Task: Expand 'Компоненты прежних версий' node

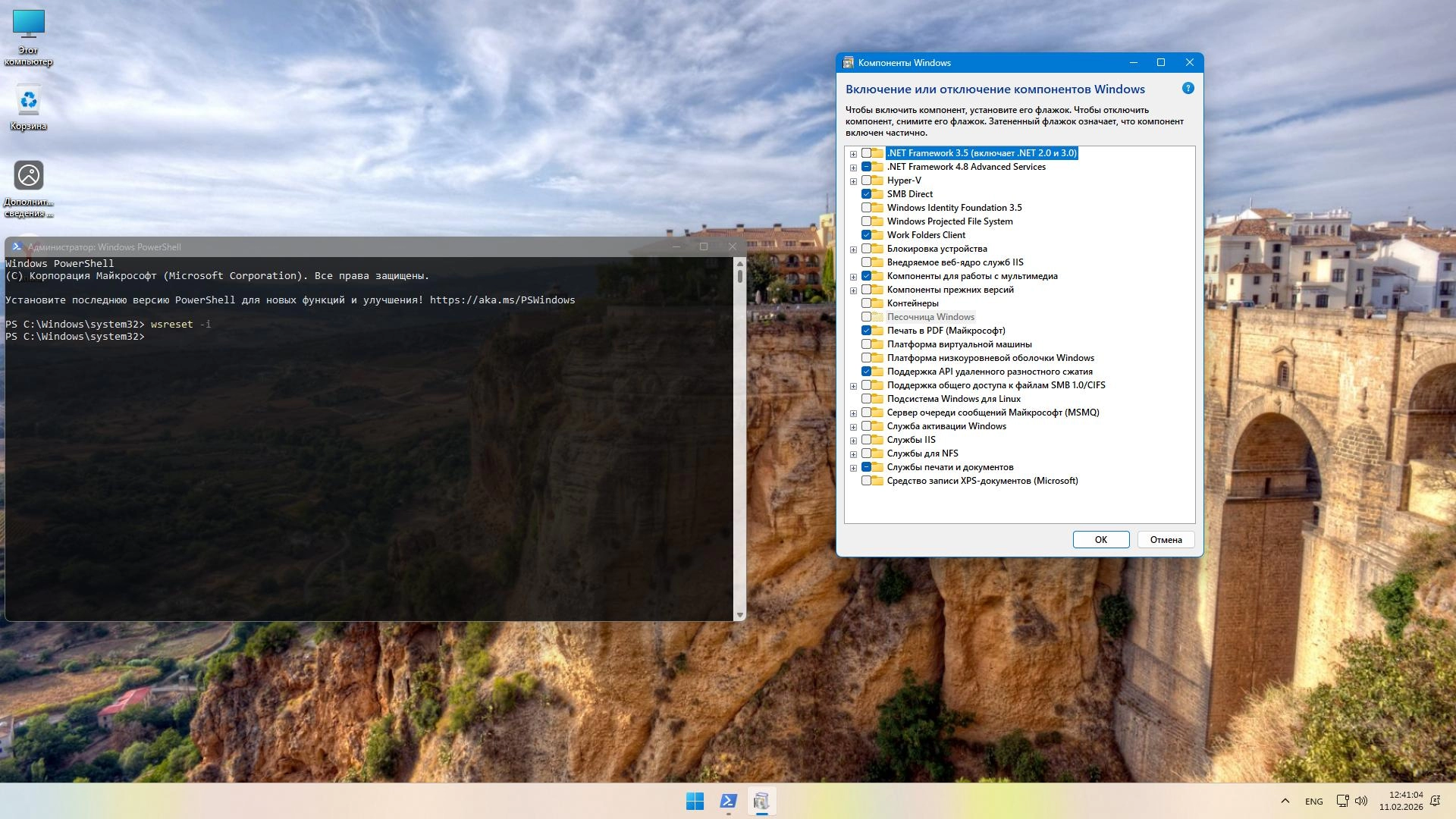Action: (x=853, y=290)
